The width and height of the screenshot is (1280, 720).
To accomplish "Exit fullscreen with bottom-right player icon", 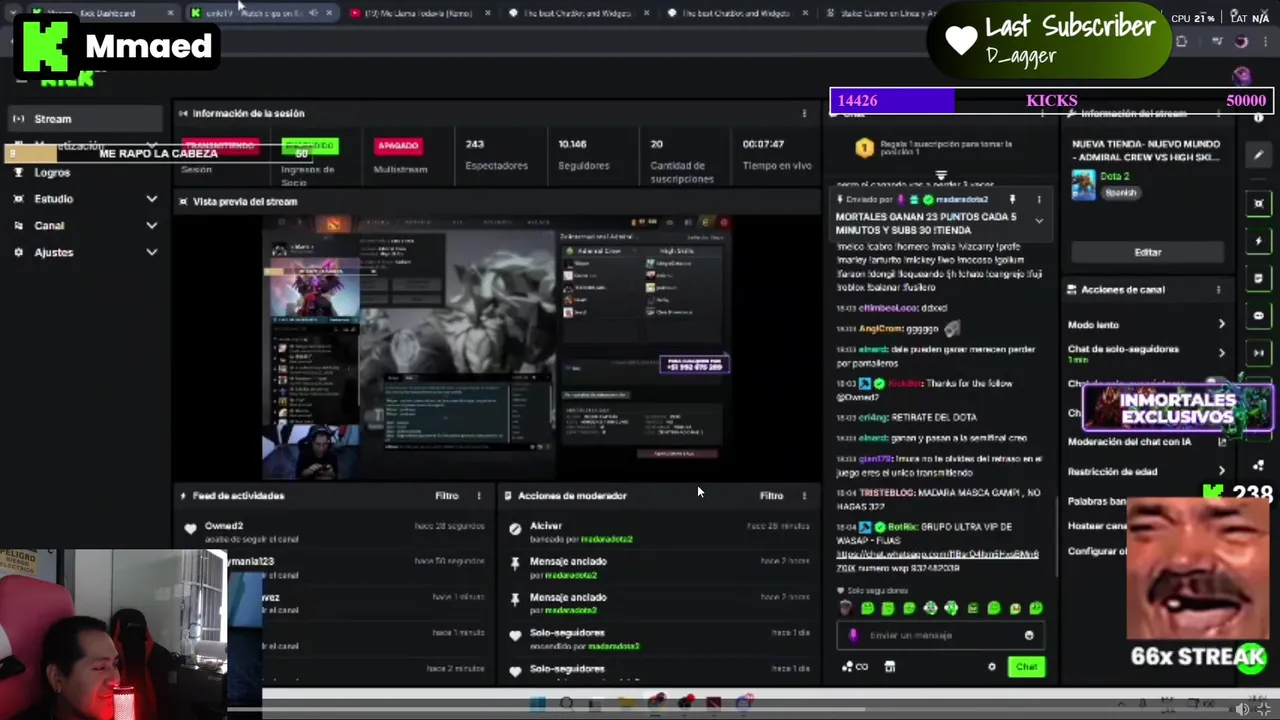I will (x=1264, y=709).
